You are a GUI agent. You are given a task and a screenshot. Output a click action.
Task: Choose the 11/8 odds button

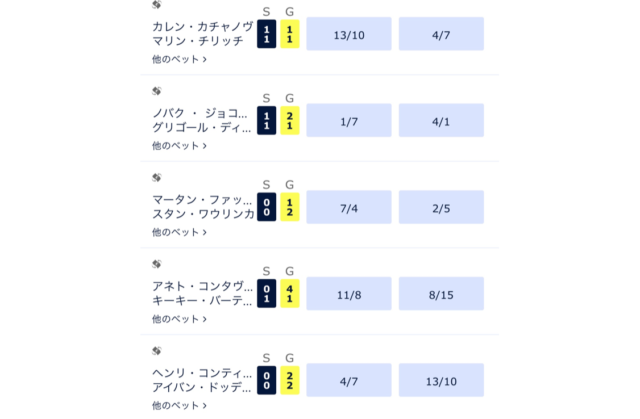(349, 295)
